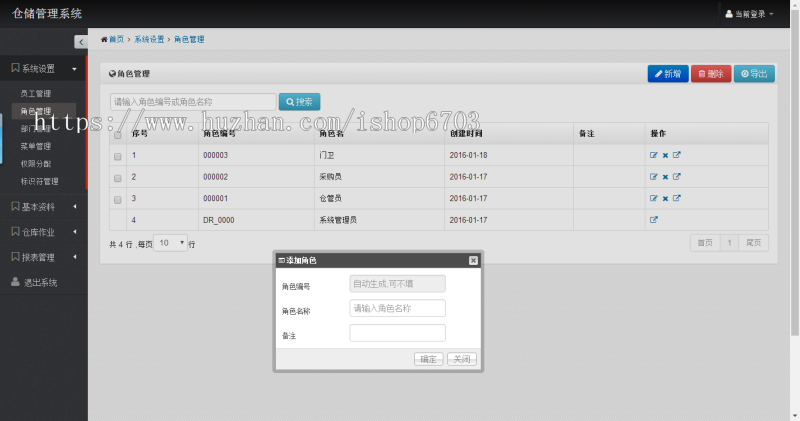Collapse the 系统设置 menu section
The image size is (800, 421).
tap(43, 68)
